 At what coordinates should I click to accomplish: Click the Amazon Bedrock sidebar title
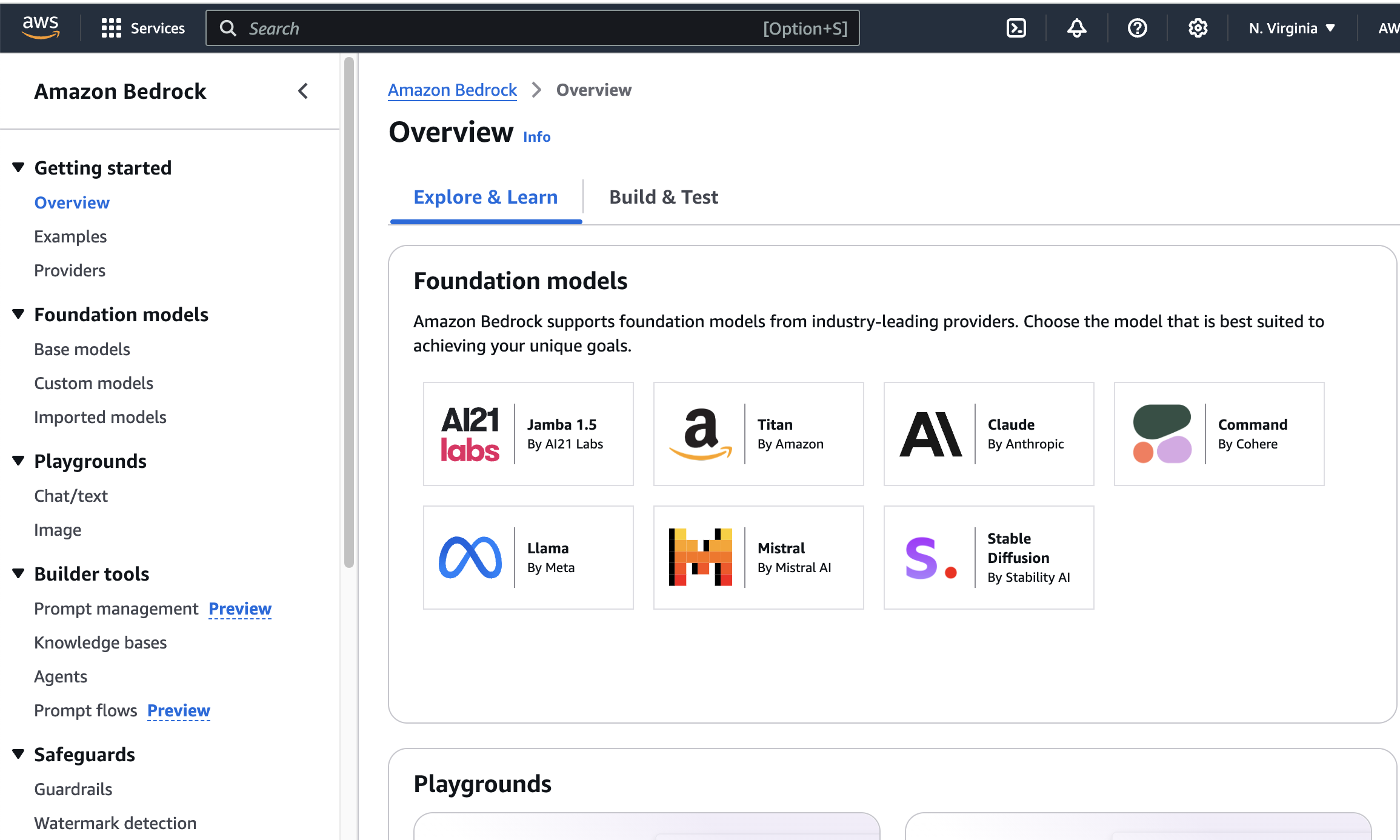(x=120, y=92)
